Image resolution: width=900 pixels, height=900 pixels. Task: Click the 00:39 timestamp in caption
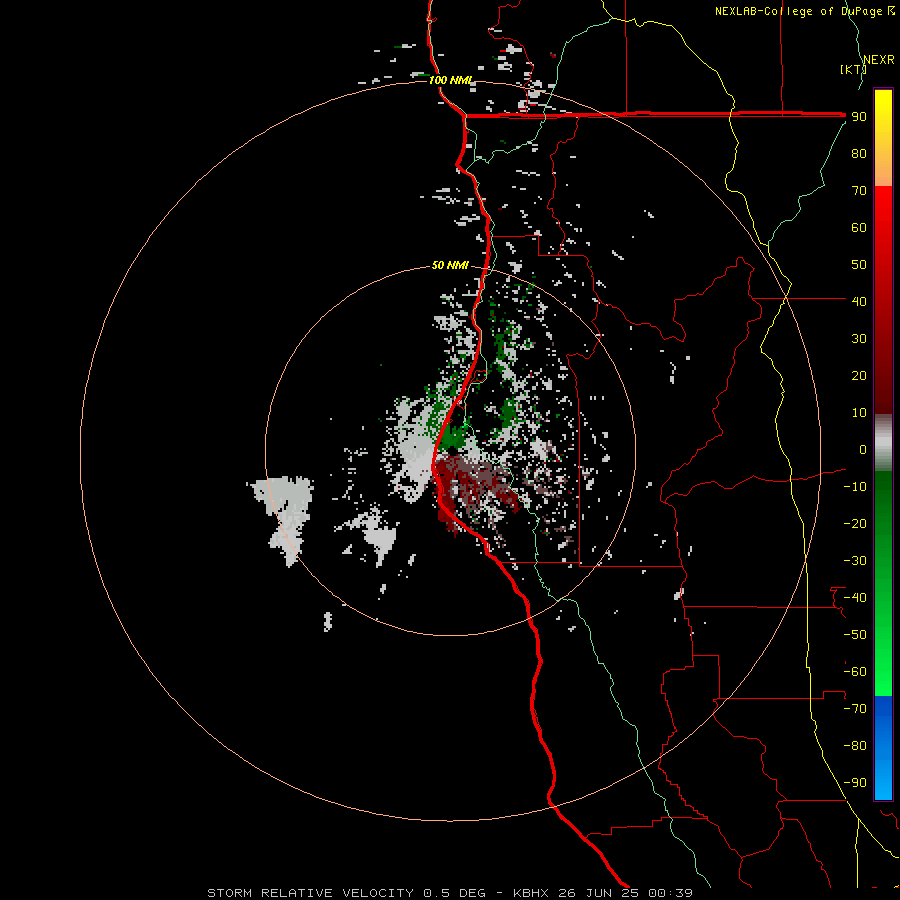[670, 893]
